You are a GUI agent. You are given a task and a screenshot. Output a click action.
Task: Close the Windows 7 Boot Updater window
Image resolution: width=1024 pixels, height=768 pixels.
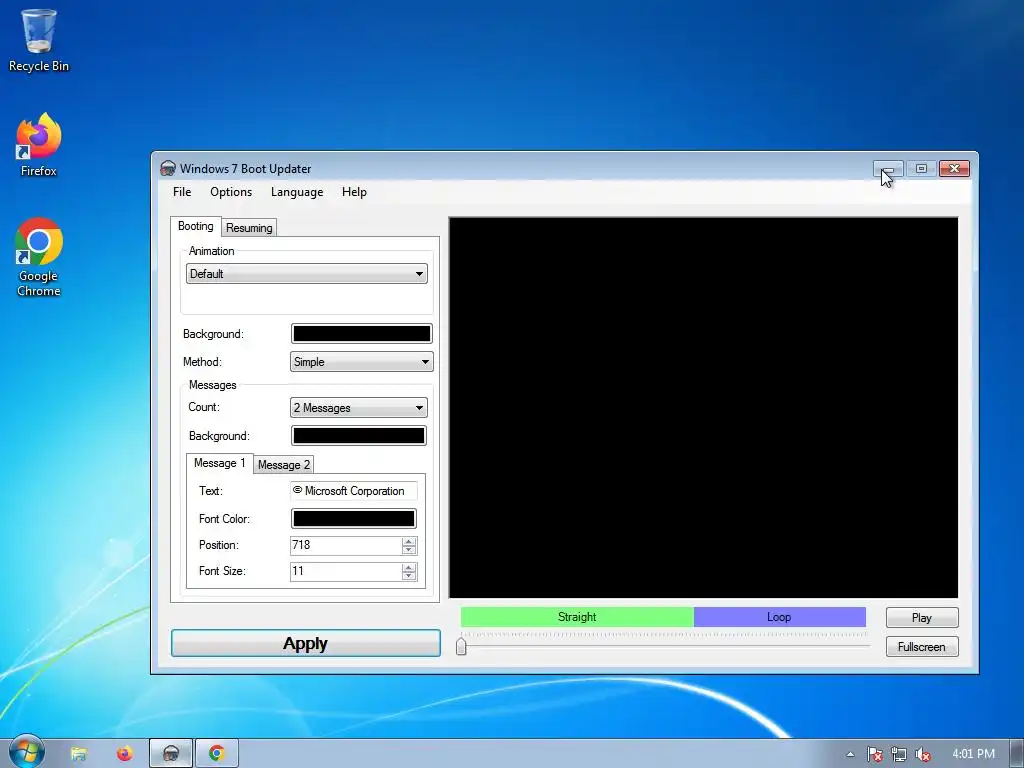tap(954, 169)
